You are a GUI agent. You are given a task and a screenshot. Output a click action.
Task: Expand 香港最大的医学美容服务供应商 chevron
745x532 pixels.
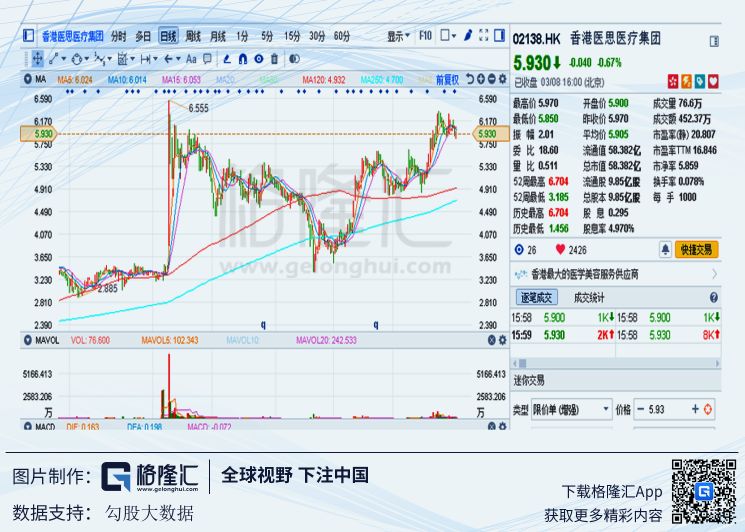(x=714, y=274)
